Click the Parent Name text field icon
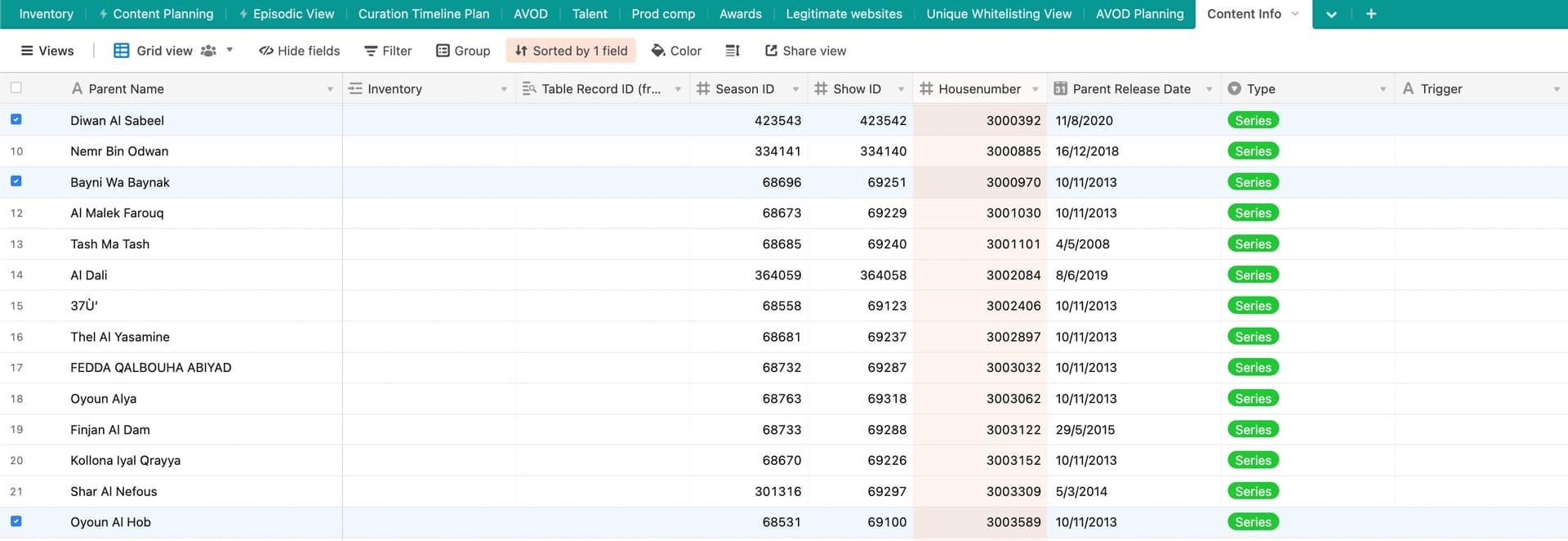 tap(77, 88)
